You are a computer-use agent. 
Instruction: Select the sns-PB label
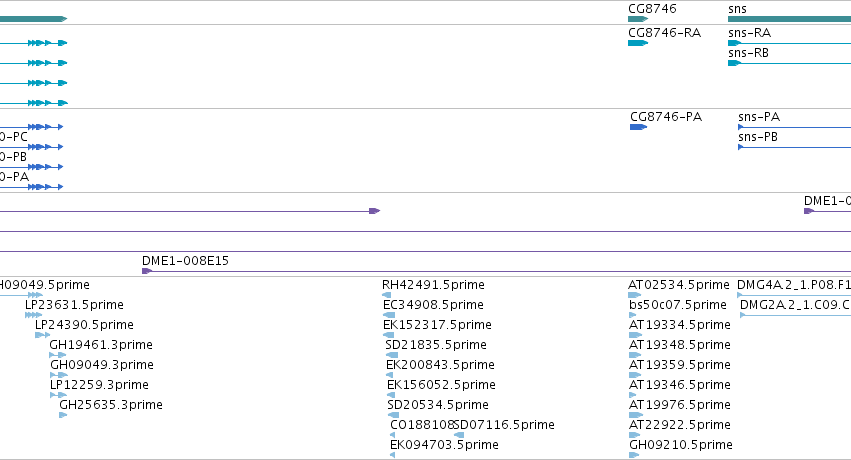pos(758,137)
